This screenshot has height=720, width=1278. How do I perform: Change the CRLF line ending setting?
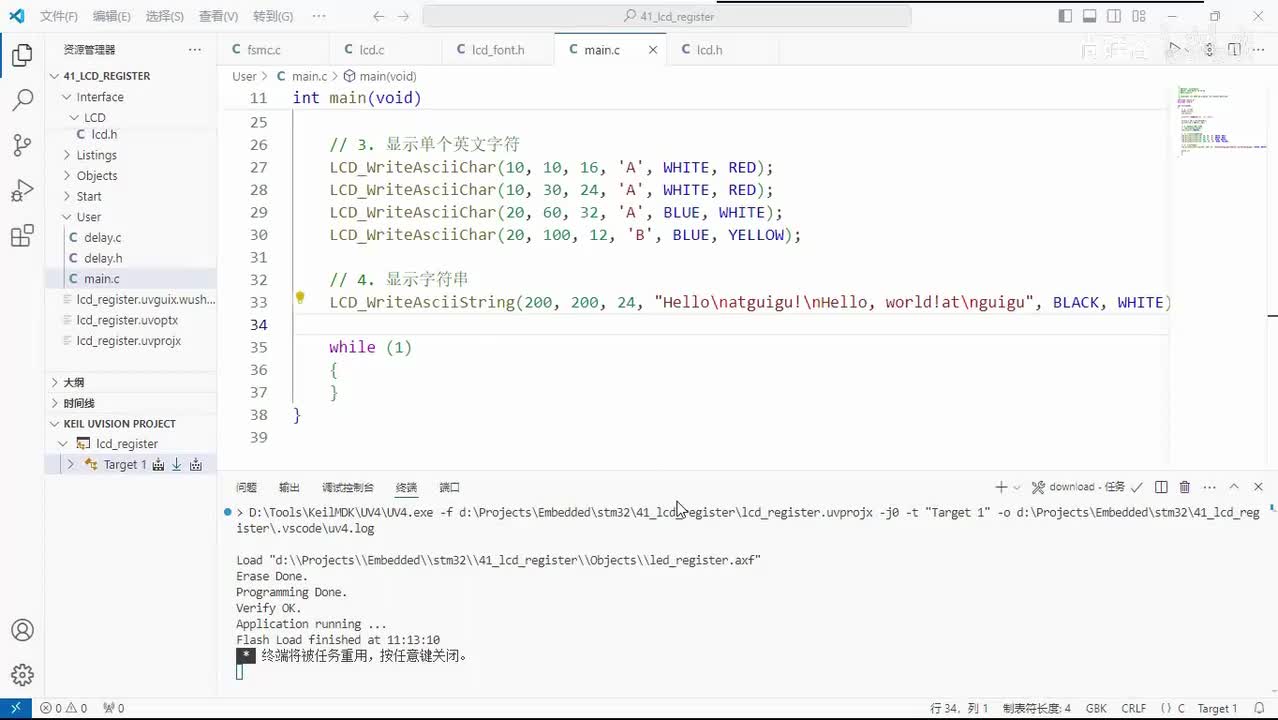coord(1134,708)
